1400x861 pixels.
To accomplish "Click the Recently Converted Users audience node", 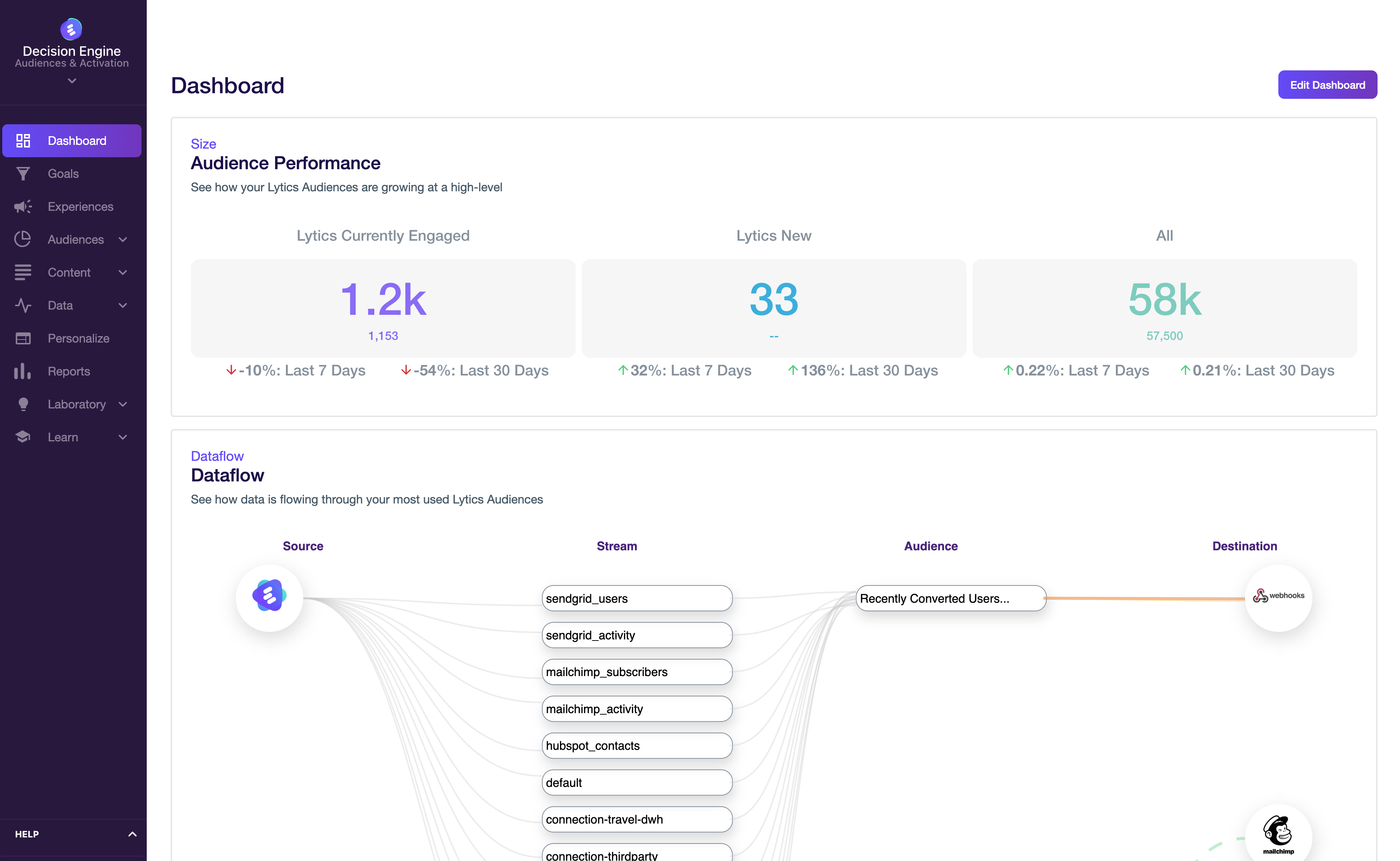I will tap(951, 599).
